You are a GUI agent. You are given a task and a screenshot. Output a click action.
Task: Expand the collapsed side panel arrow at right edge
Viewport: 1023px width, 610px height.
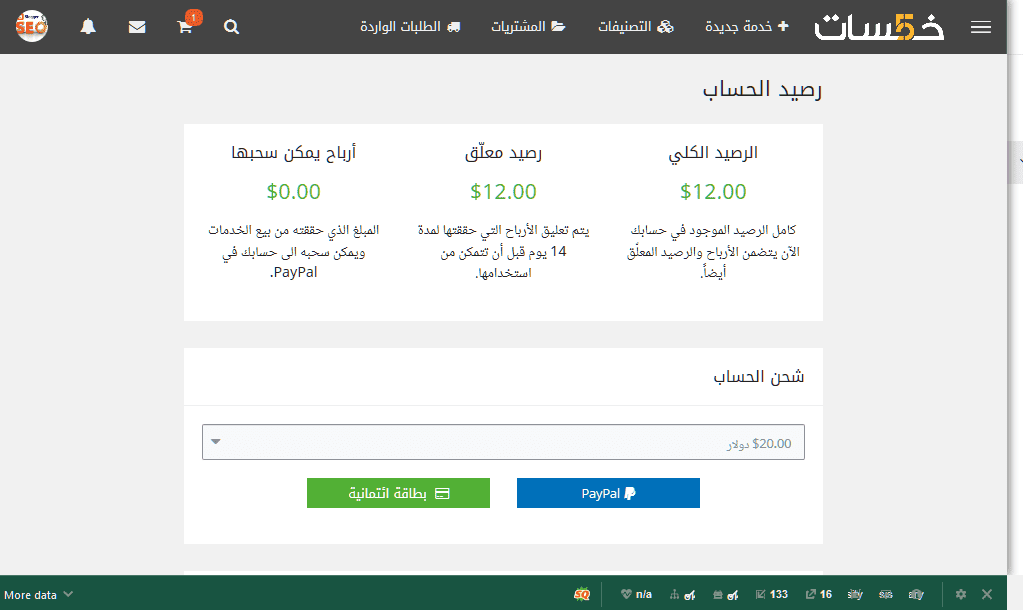[x=1018, y=162]
